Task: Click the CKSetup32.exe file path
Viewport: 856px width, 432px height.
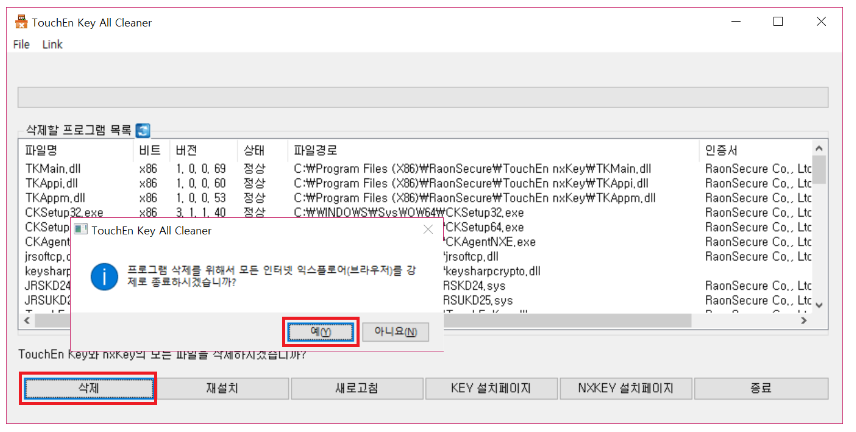Action: (x=408, y=212)
